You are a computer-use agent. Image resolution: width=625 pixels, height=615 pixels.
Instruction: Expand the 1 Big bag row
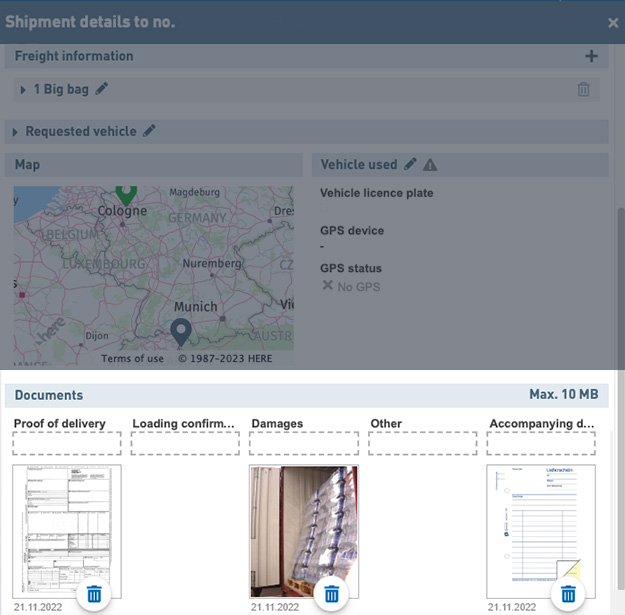(23, 90)
